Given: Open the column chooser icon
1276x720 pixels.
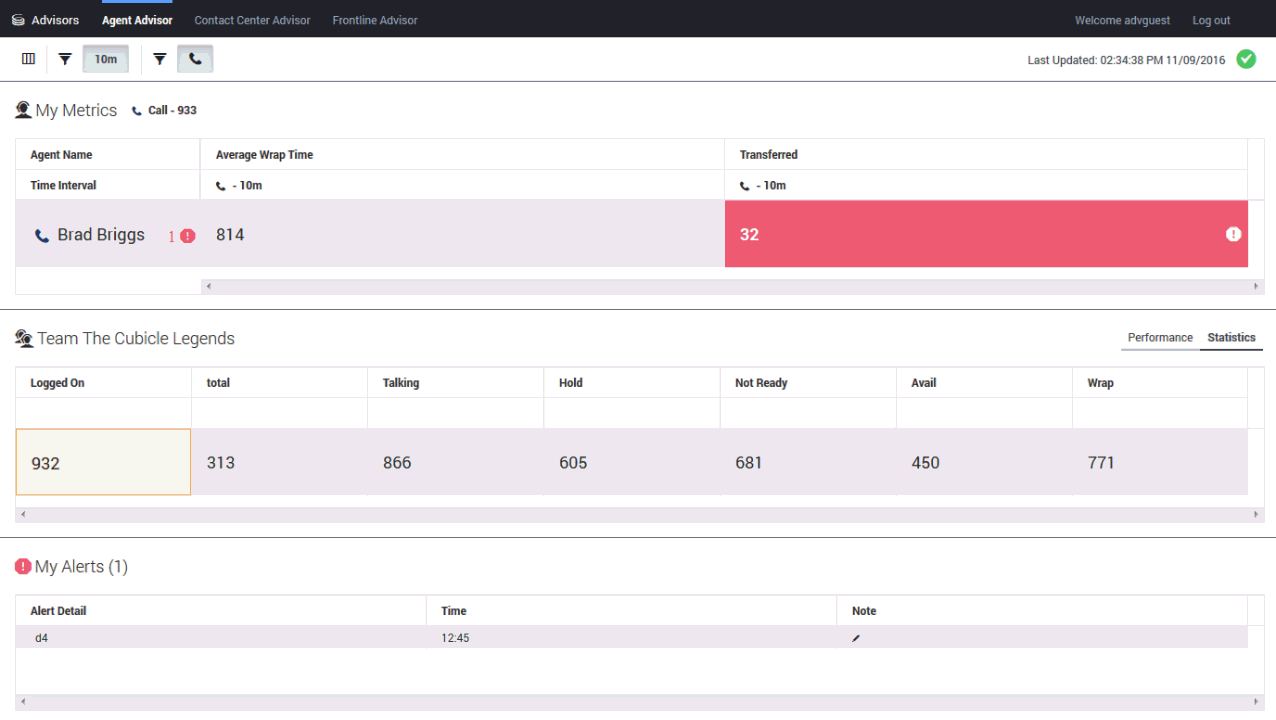Looking at the screenshot, I should coord(28,59).
